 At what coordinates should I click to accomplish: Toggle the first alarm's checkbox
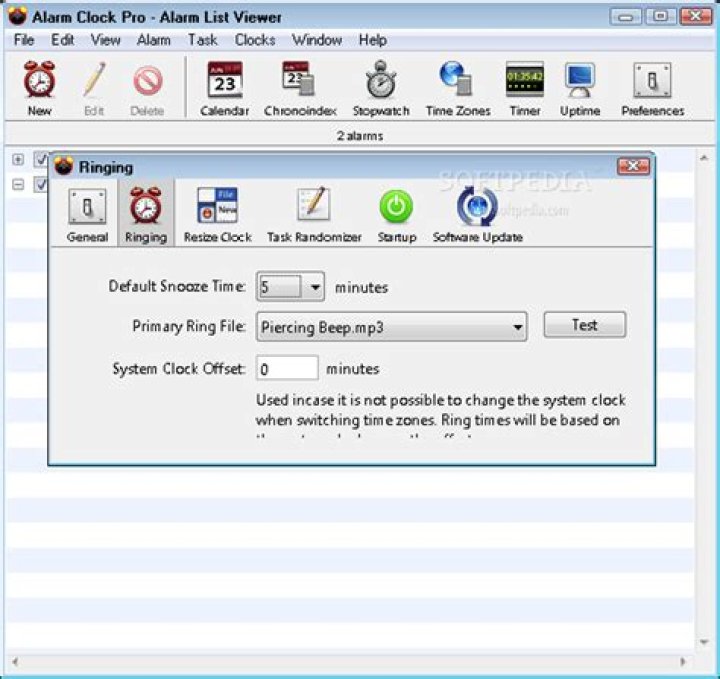click(40, 160)
